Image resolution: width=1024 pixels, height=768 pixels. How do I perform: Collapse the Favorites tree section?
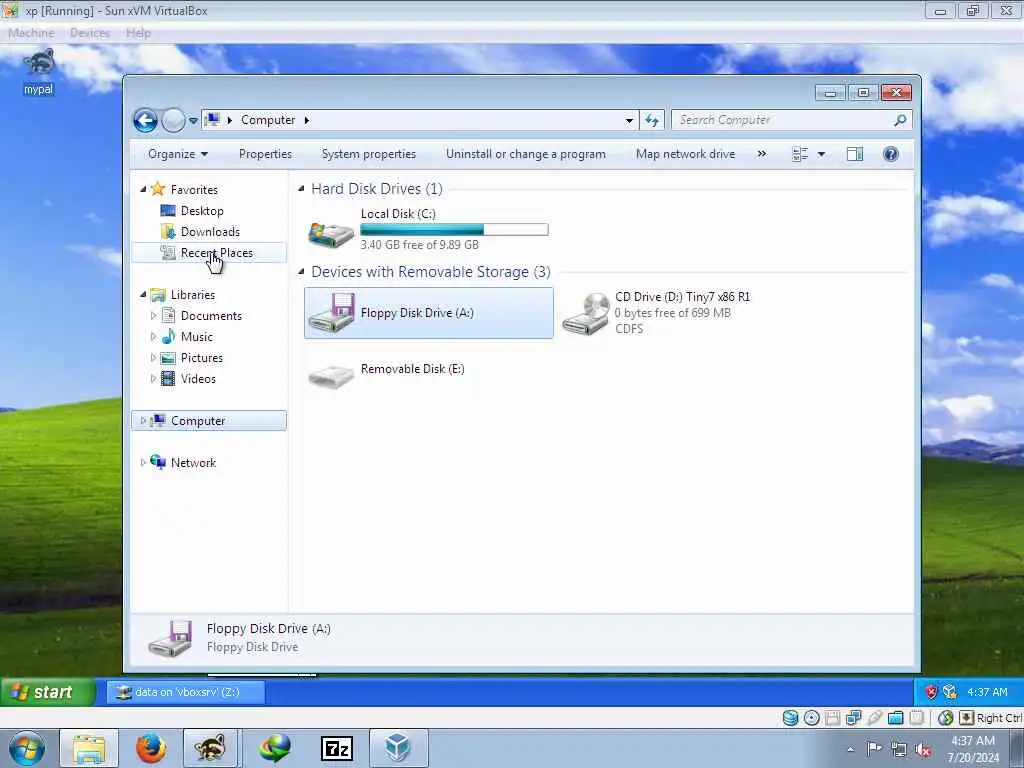(143, 189)
